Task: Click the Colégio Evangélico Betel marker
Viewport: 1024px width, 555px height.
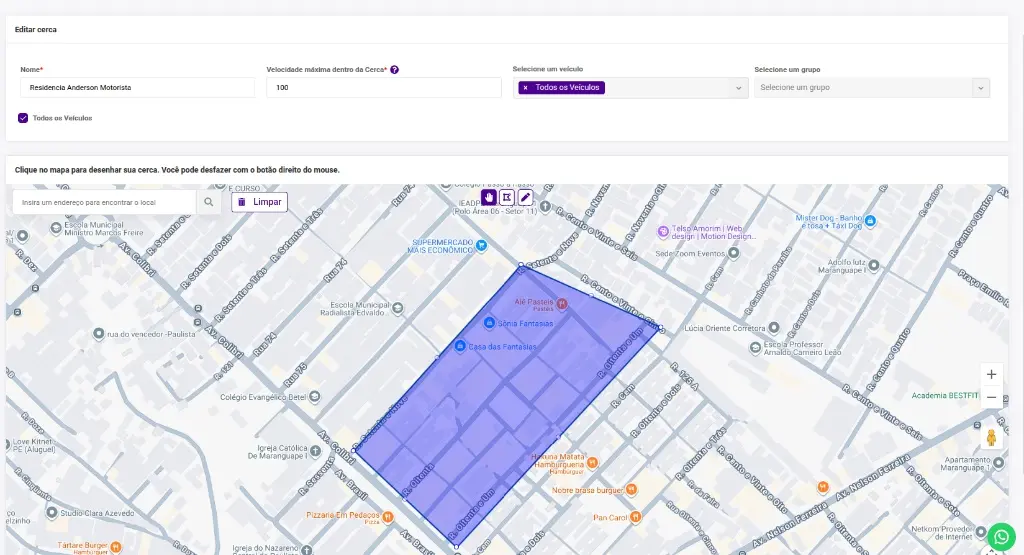Action: pos(315,396)
